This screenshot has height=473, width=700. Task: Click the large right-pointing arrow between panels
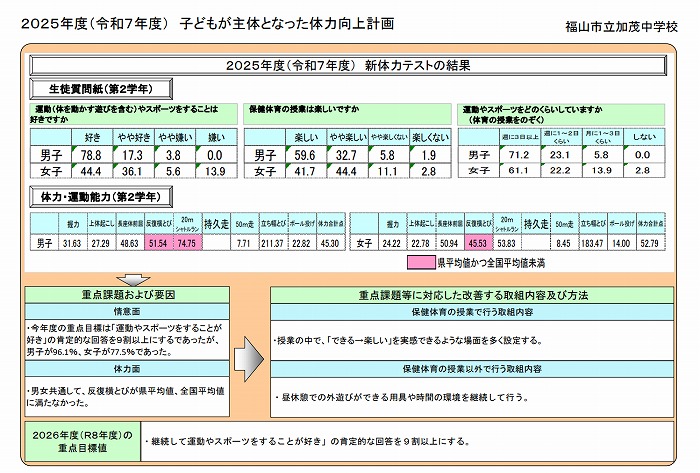click(x=246, y=352)
